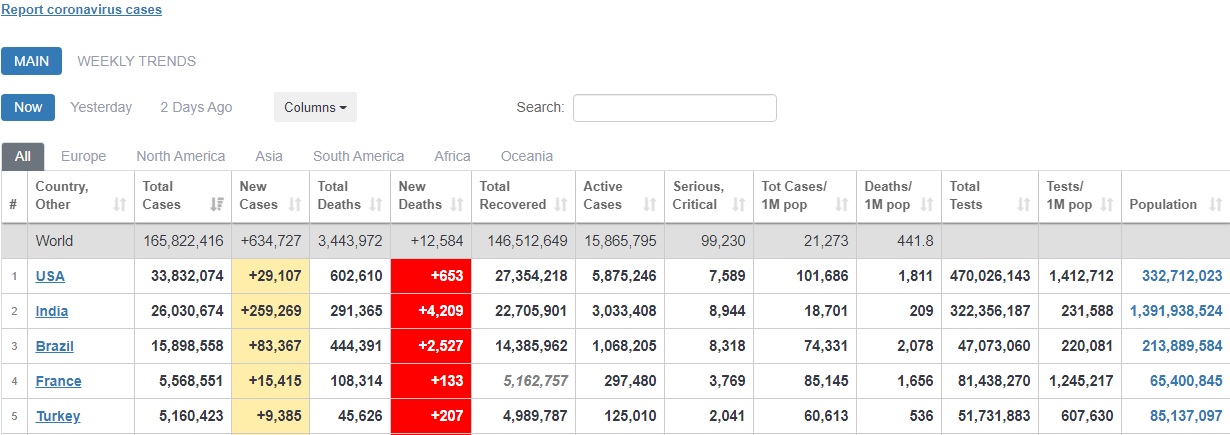The image size is (1230, 435).
Task: Click Active Cases sort icon
Action: pos(650,205)
